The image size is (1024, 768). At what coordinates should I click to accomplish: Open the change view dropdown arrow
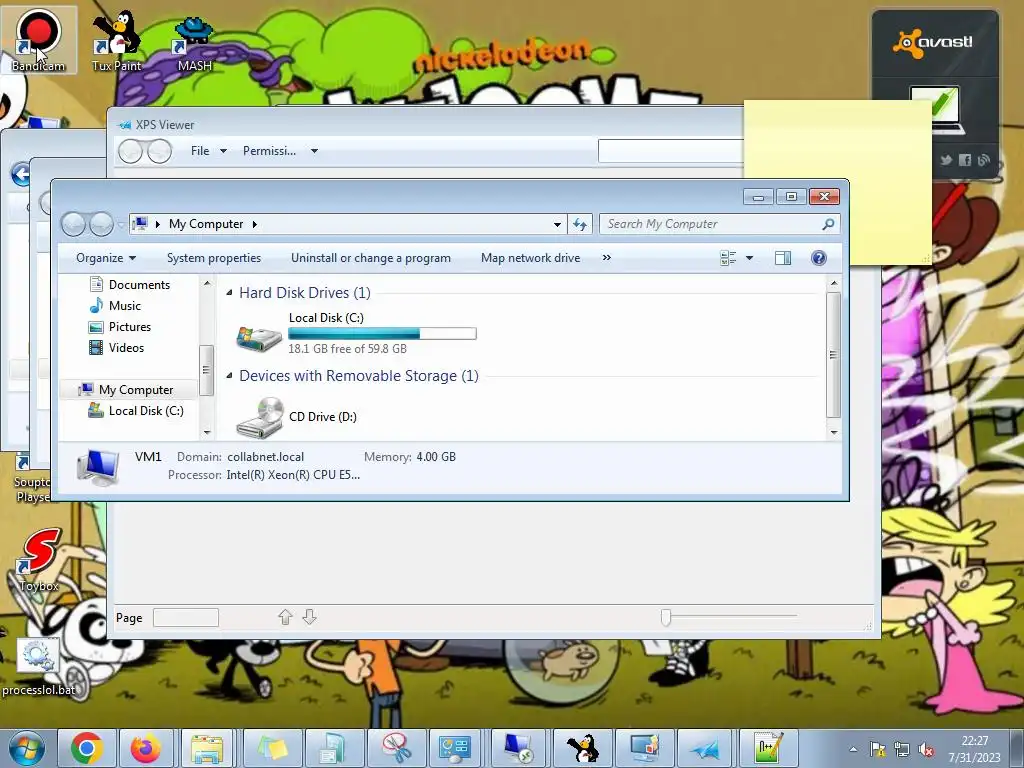point(749,258)
